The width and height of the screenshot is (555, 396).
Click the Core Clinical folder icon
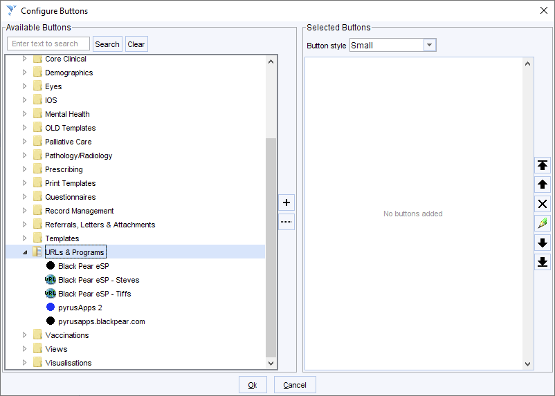coord(38,59)
